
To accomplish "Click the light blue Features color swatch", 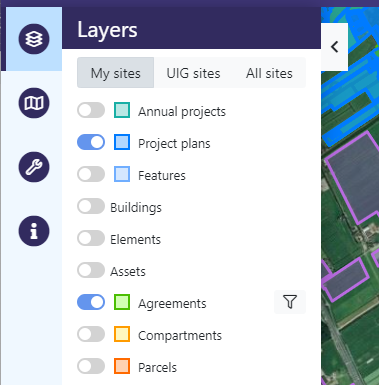I will (122, 174).
